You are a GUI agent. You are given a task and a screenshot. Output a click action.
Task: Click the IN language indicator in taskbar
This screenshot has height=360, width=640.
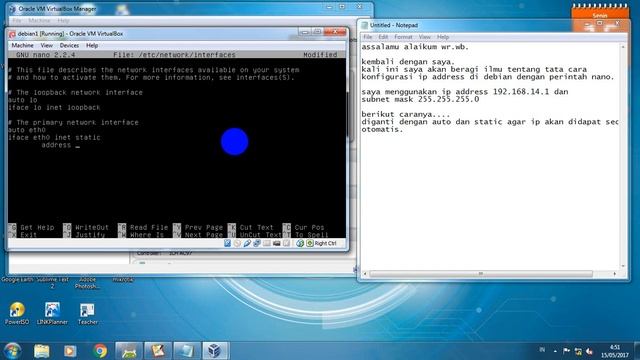point(542,350)
